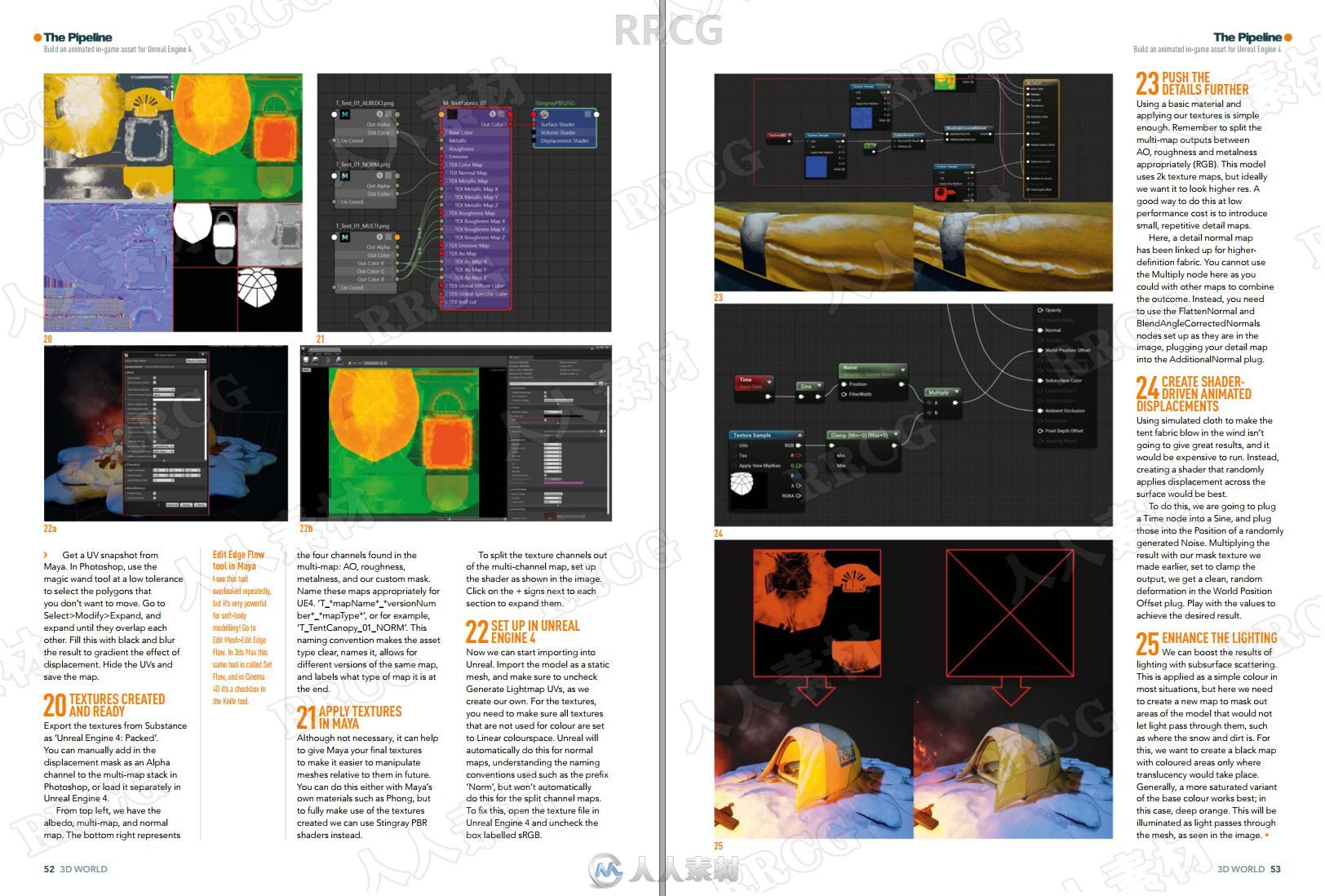This screenshot has height=896, width=1325.
Task: Click the Out Color port on ALBEDO node
Action: (397, 132)
